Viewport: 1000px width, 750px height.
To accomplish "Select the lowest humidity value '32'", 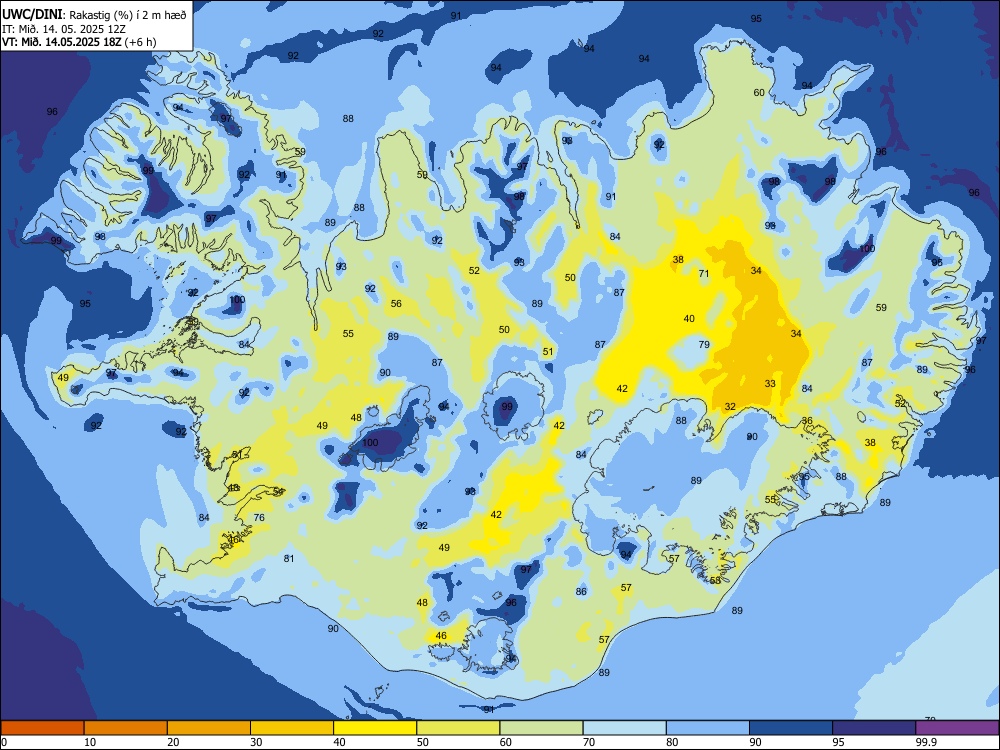I will [x=730, y=406].
